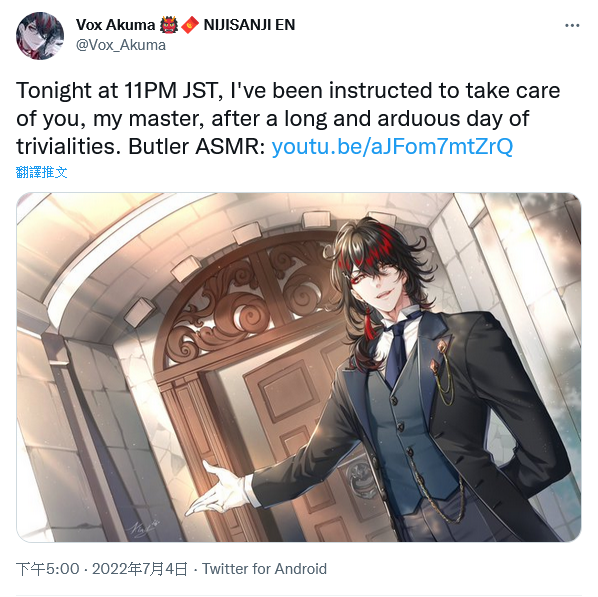Viewport: 598px width, 597px height.
Task: Click the artist signature on the artwork
Action: (143, 528)
